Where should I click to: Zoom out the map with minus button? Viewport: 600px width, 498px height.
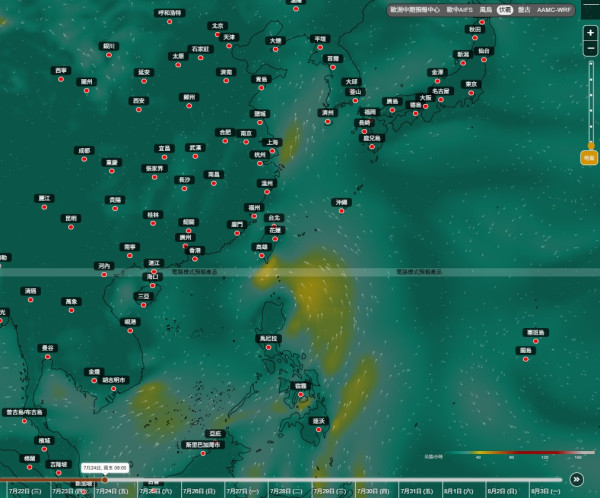coord(590,49)
